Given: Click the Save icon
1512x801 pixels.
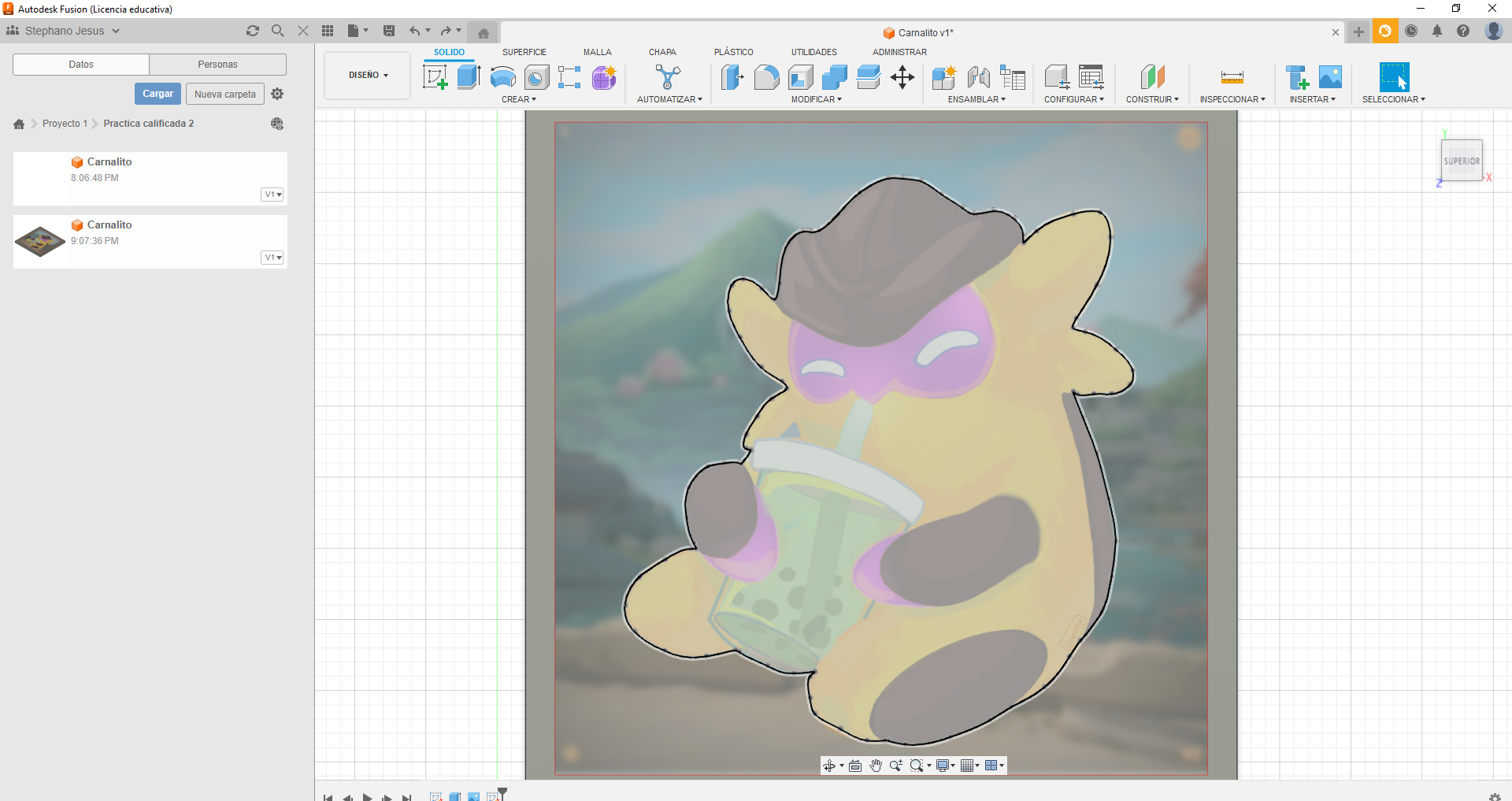Looking at the screenshot, I should [389, 31].
